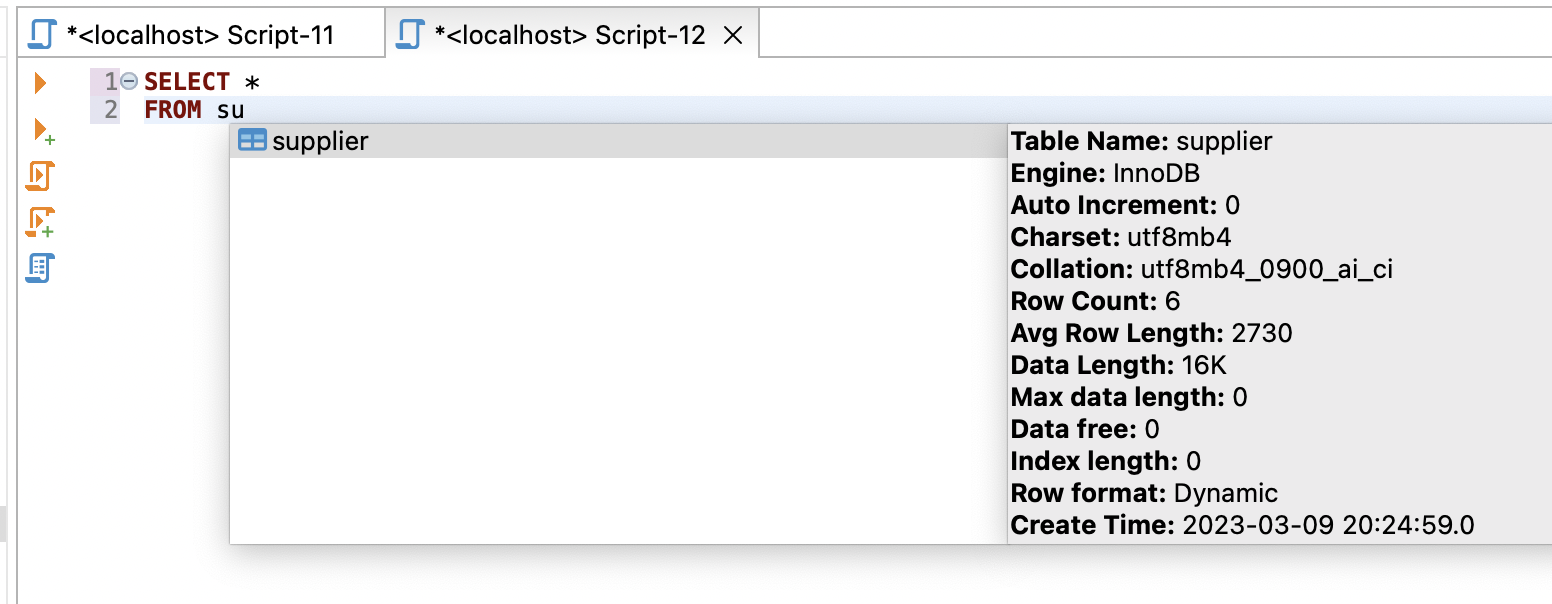
Task: Run the Execute SQL statement icon
Action: (40, 83)
